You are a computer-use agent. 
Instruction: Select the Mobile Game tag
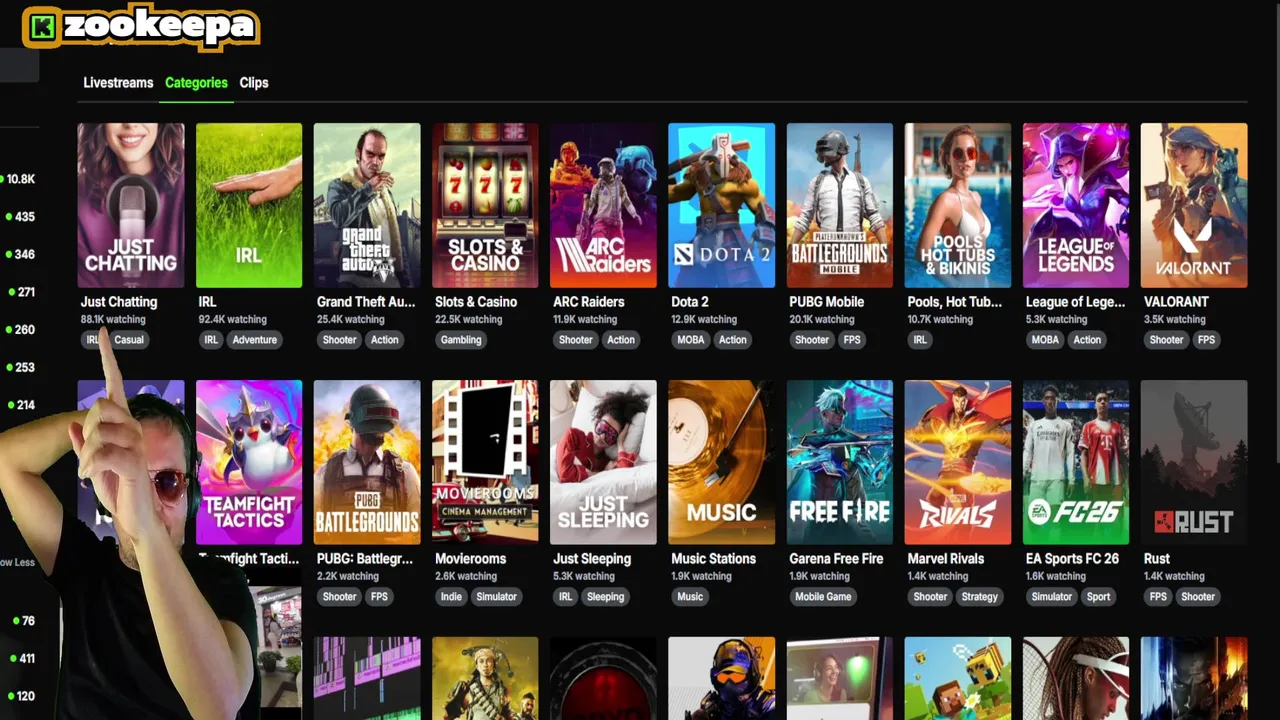click(823, 597)
